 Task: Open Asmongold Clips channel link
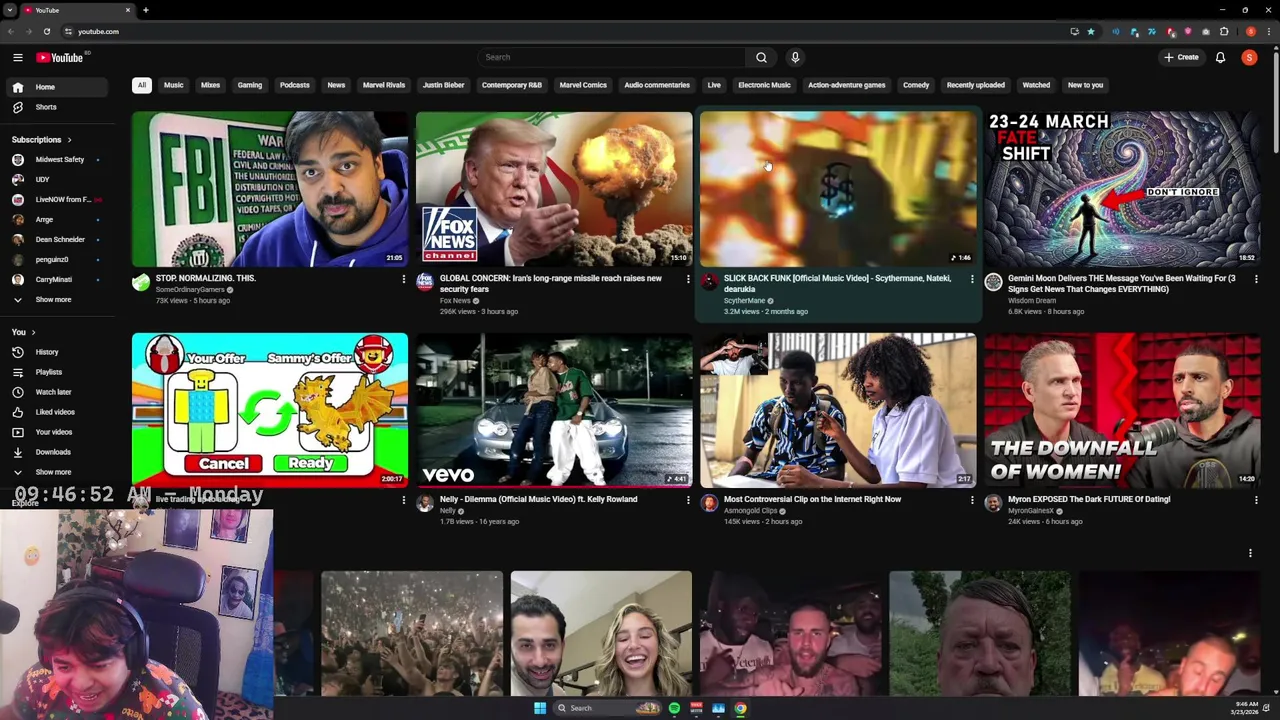pos(751,511)
